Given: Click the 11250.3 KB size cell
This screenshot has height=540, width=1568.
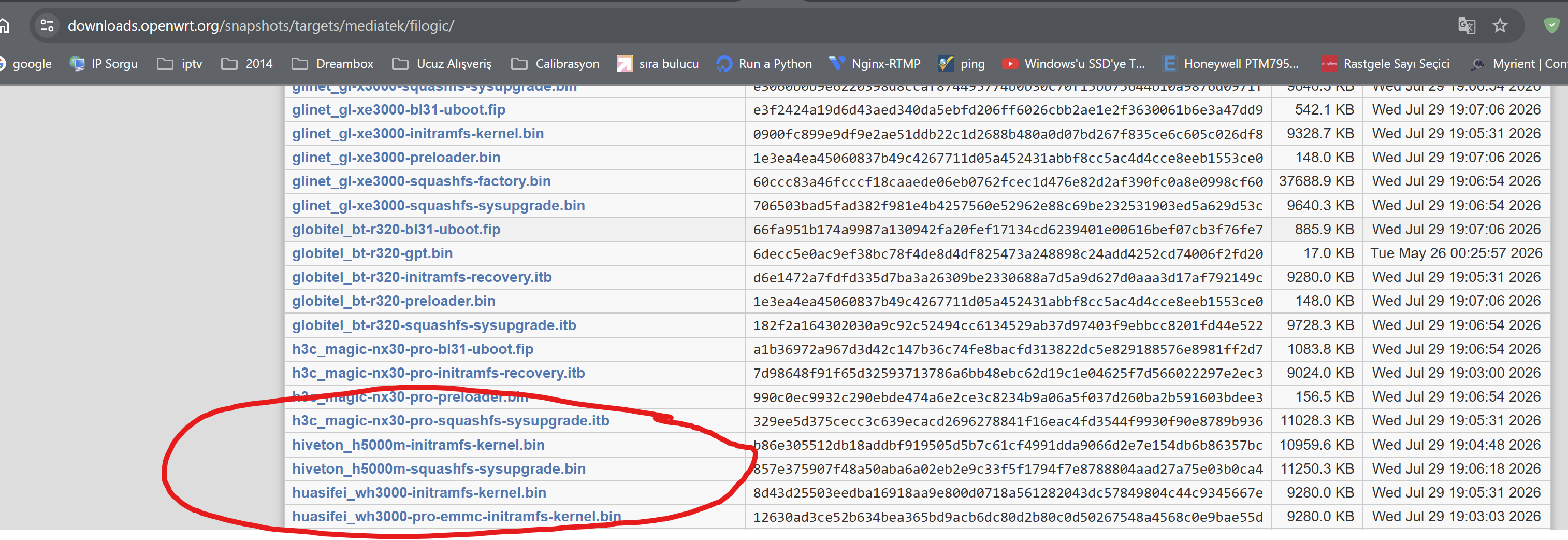Looking at the screenshot, I should [1317, 468].
